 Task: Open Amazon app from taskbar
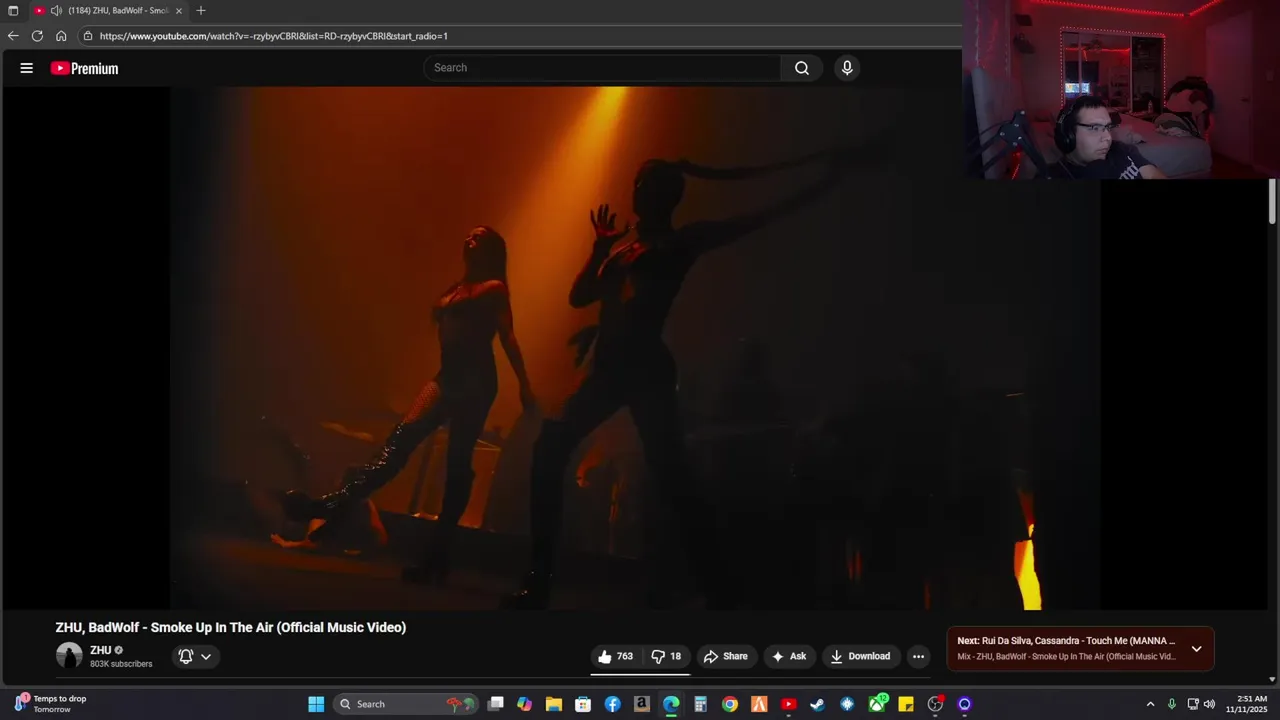[x=642, y=704]
